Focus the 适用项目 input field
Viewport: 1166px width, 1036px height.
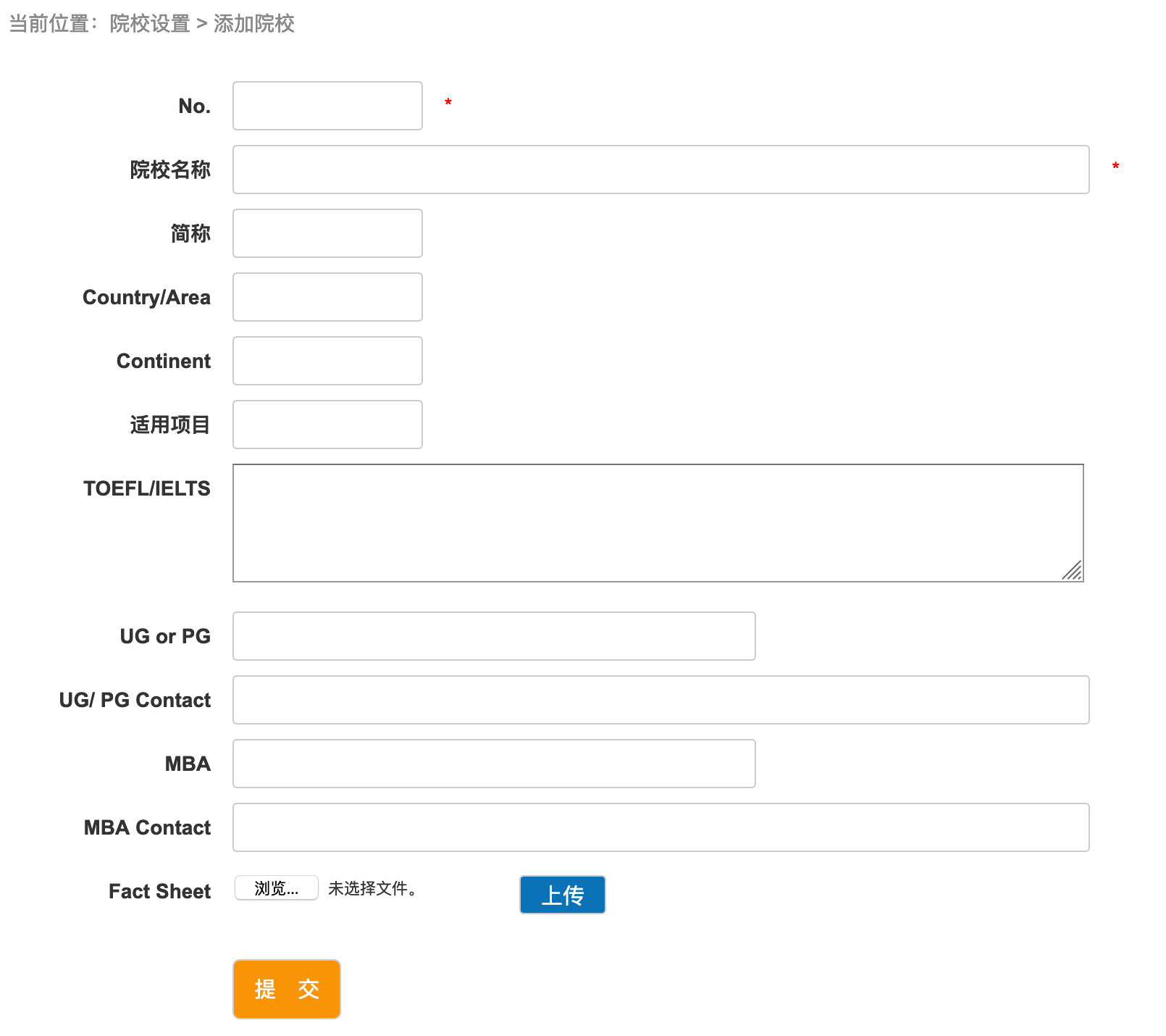point(327,425)
